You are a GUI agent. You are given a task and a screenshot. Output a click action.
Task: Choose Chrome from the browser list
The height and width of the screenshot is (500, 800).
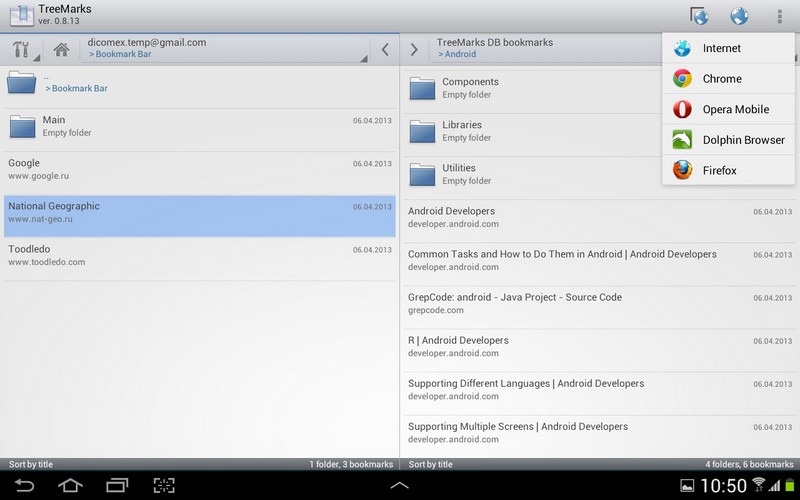click(x=729, y=79)
